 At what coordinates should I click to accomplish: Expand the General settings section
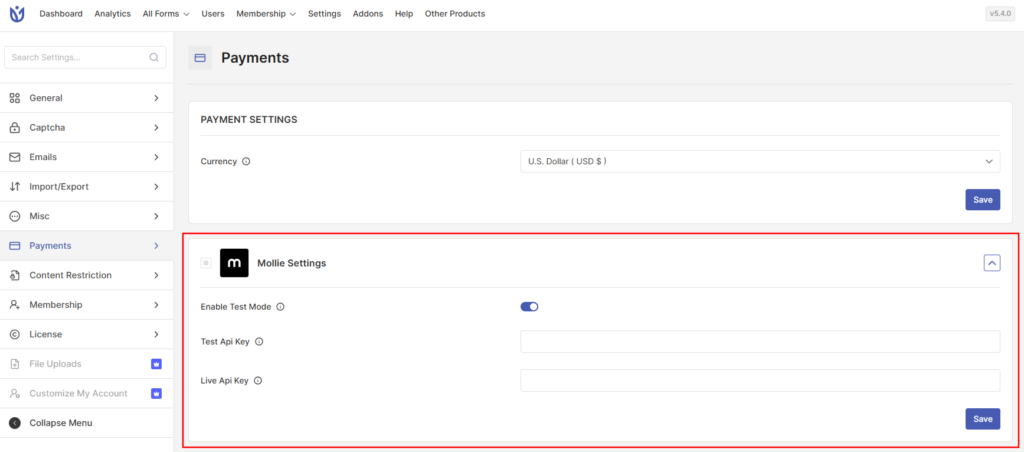click(85, 98)
